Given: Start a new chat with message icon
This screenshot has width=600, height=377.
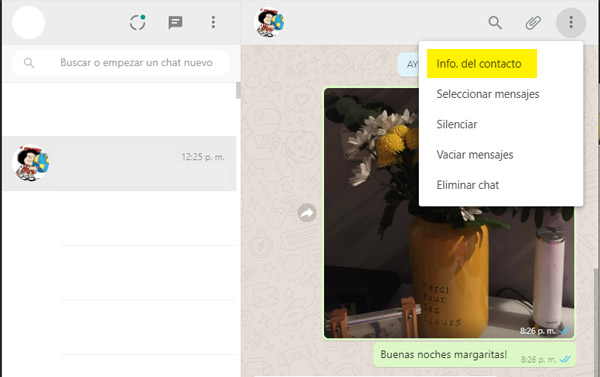Looking at the screenshot, I should [x=175, y=23].
